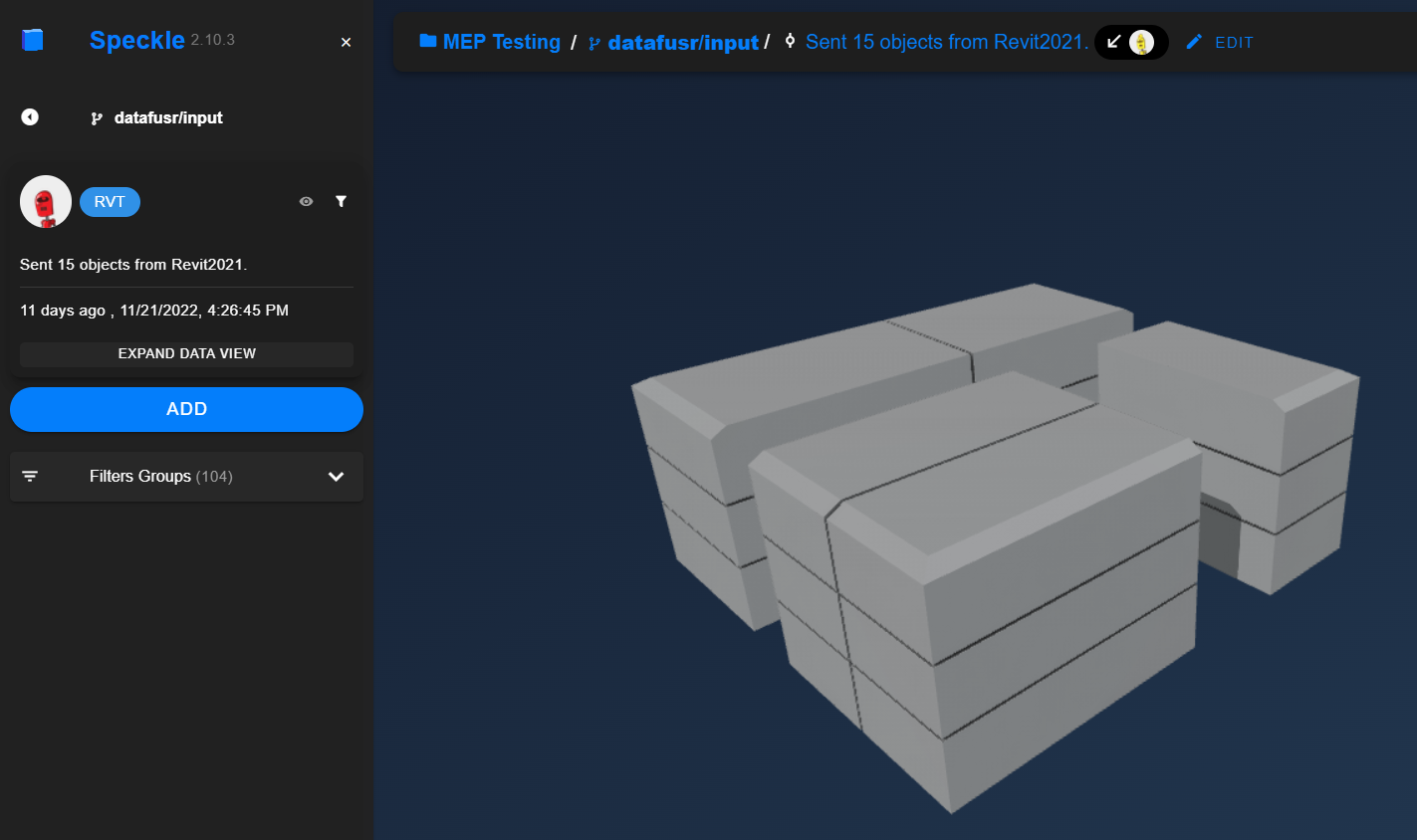Open the MEP Testing stream link

coord(501,42)
